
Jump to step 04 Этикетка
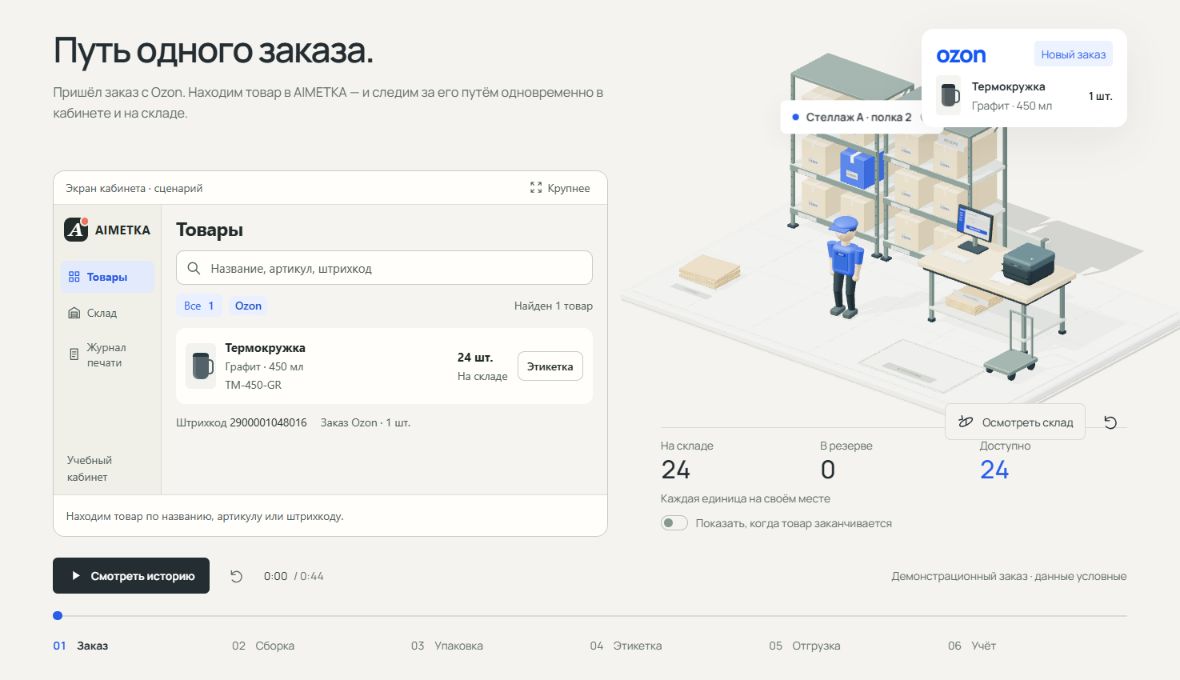pyautogui.click(x=626, y=645)
